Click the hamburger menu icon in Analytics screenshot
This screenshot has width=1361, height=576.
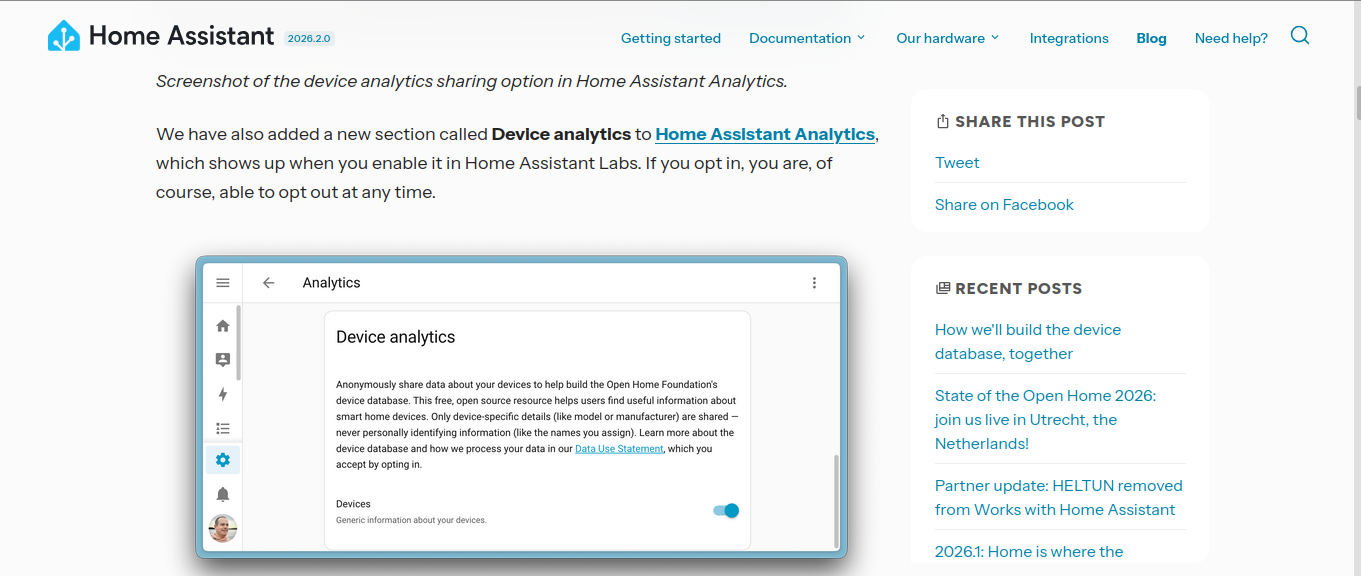(x=223, y=283)
